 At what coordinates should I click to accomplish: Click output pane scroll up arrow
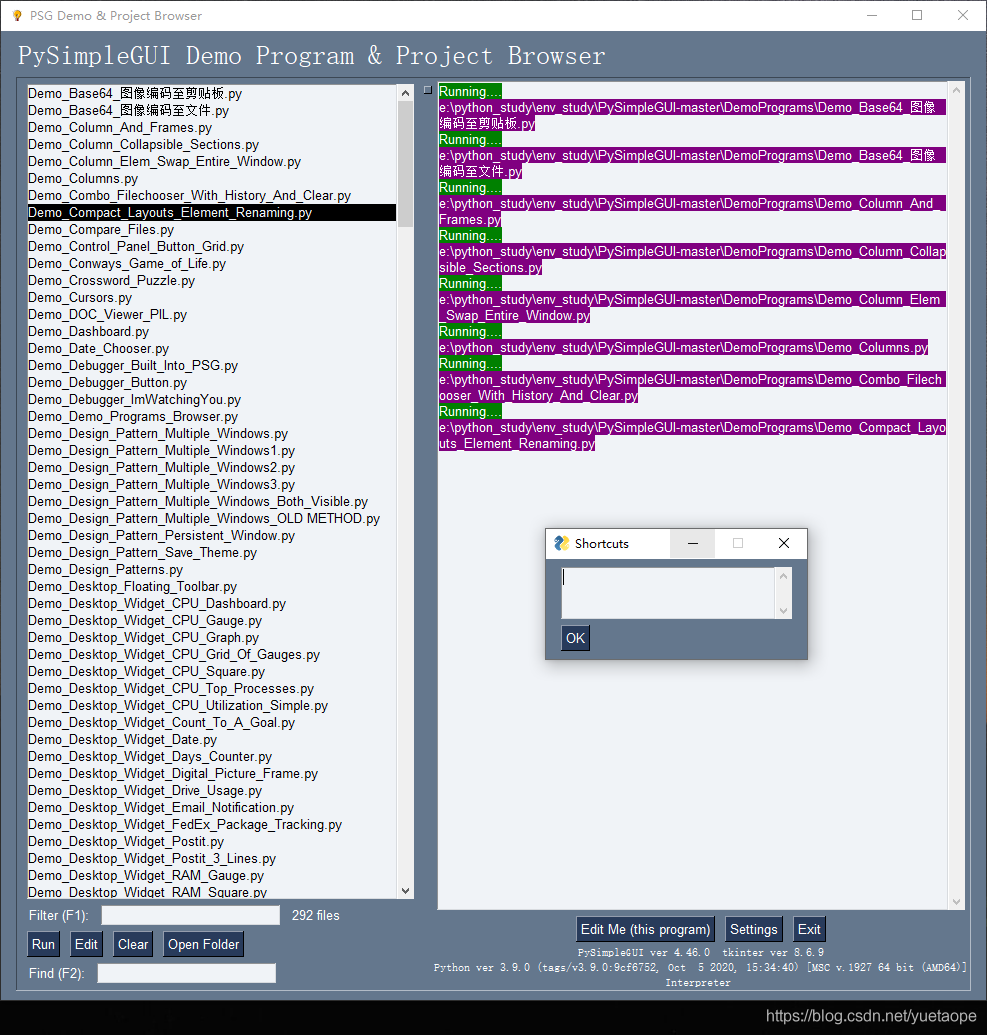[956, 89]
